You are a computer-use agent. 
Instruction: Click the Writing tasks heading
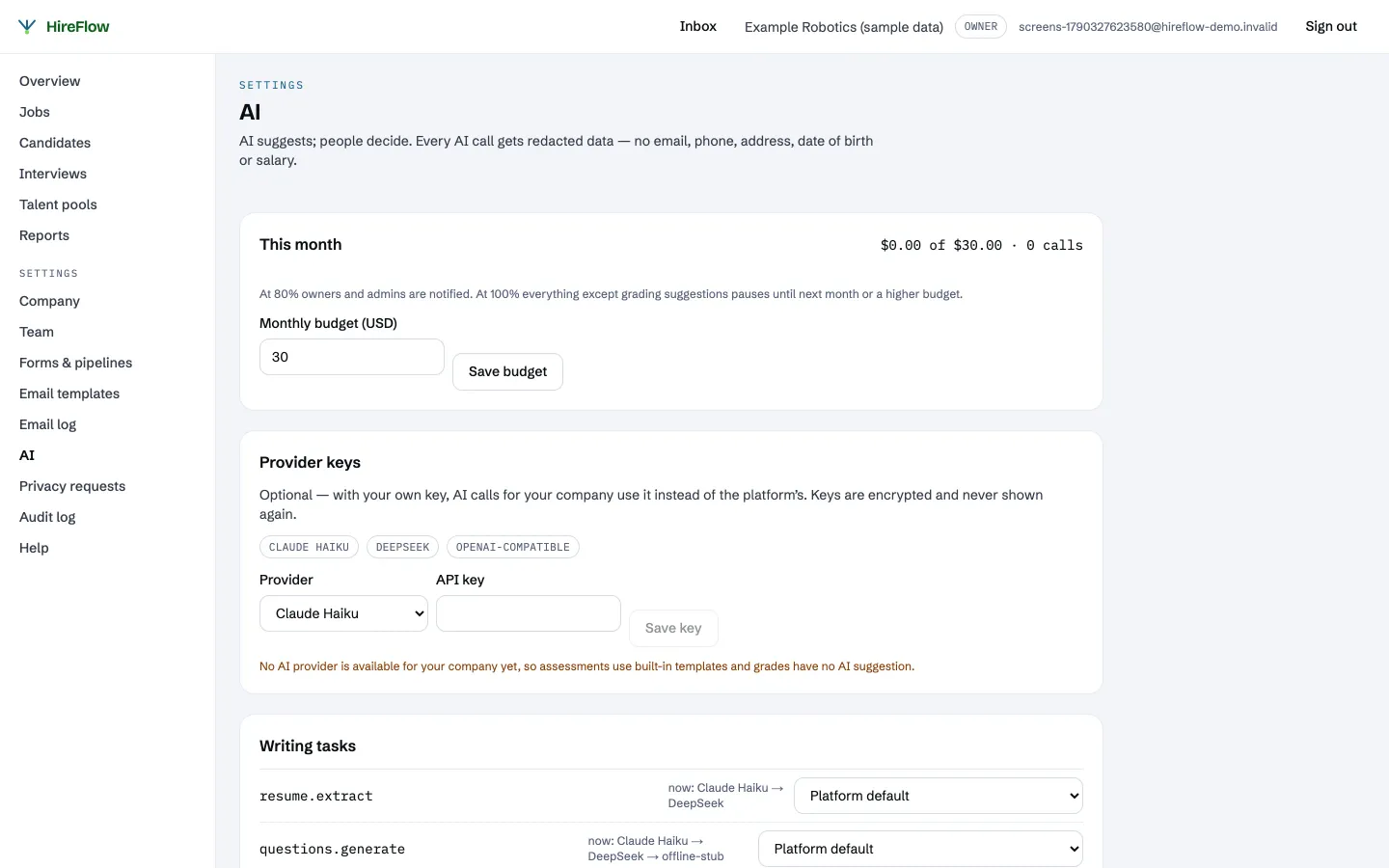(308, 746)
